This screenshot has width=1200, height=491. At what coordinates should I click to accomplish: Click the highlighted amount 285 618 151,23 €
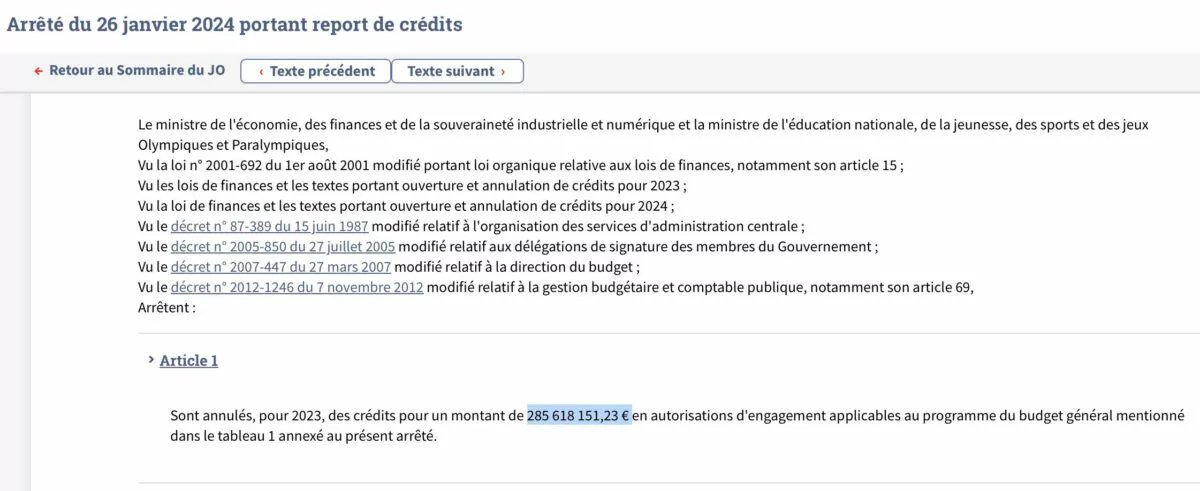click(x=579, y=415)
